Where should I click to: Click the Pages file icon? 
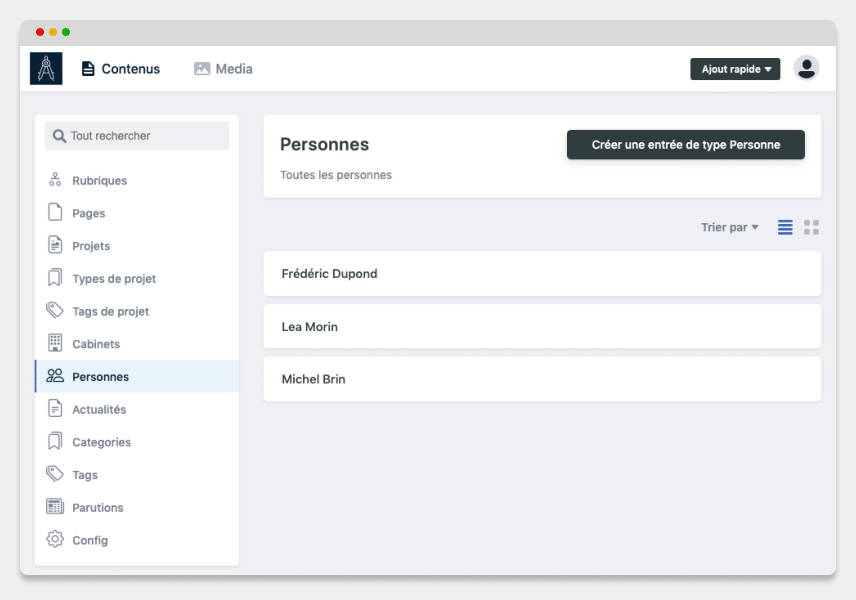click(x=55, y=212)
